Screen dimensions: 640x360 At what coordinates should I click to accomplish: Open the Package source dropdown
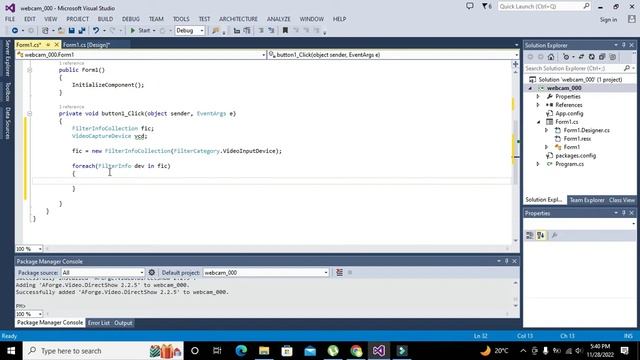[x=103, y=273]
